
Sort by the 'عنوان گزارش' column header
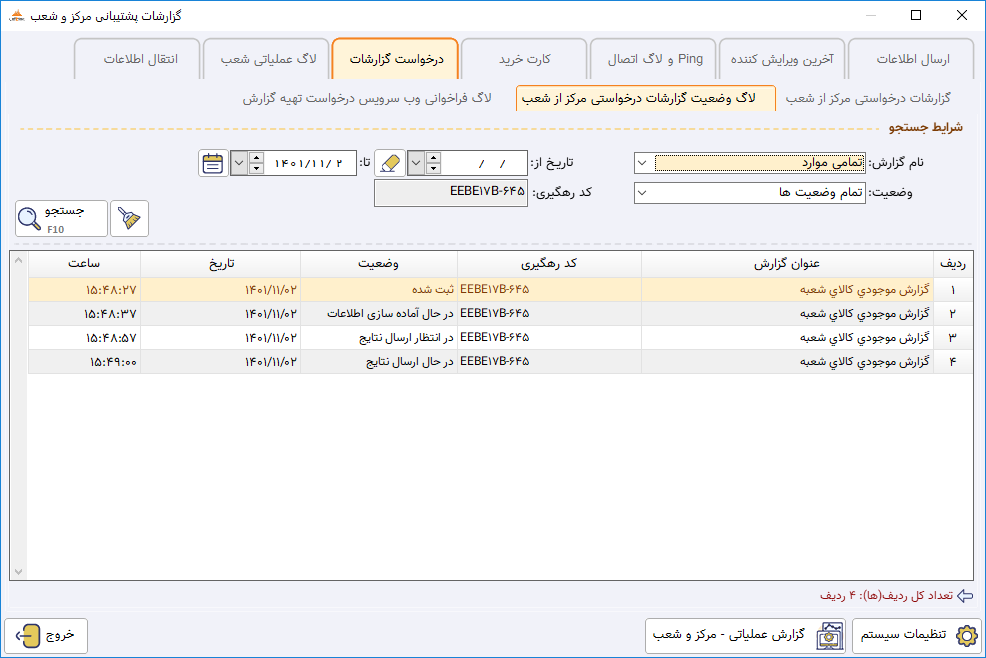(x=787, y=264)
